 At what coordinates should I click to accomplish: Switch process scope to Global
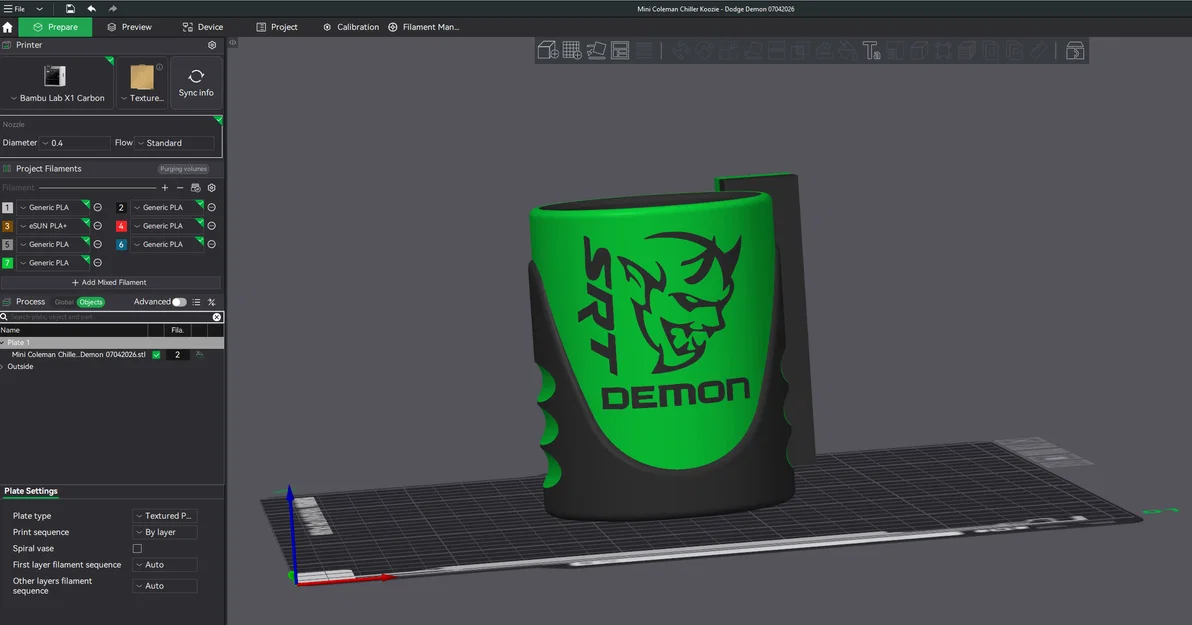pos(64,302)
